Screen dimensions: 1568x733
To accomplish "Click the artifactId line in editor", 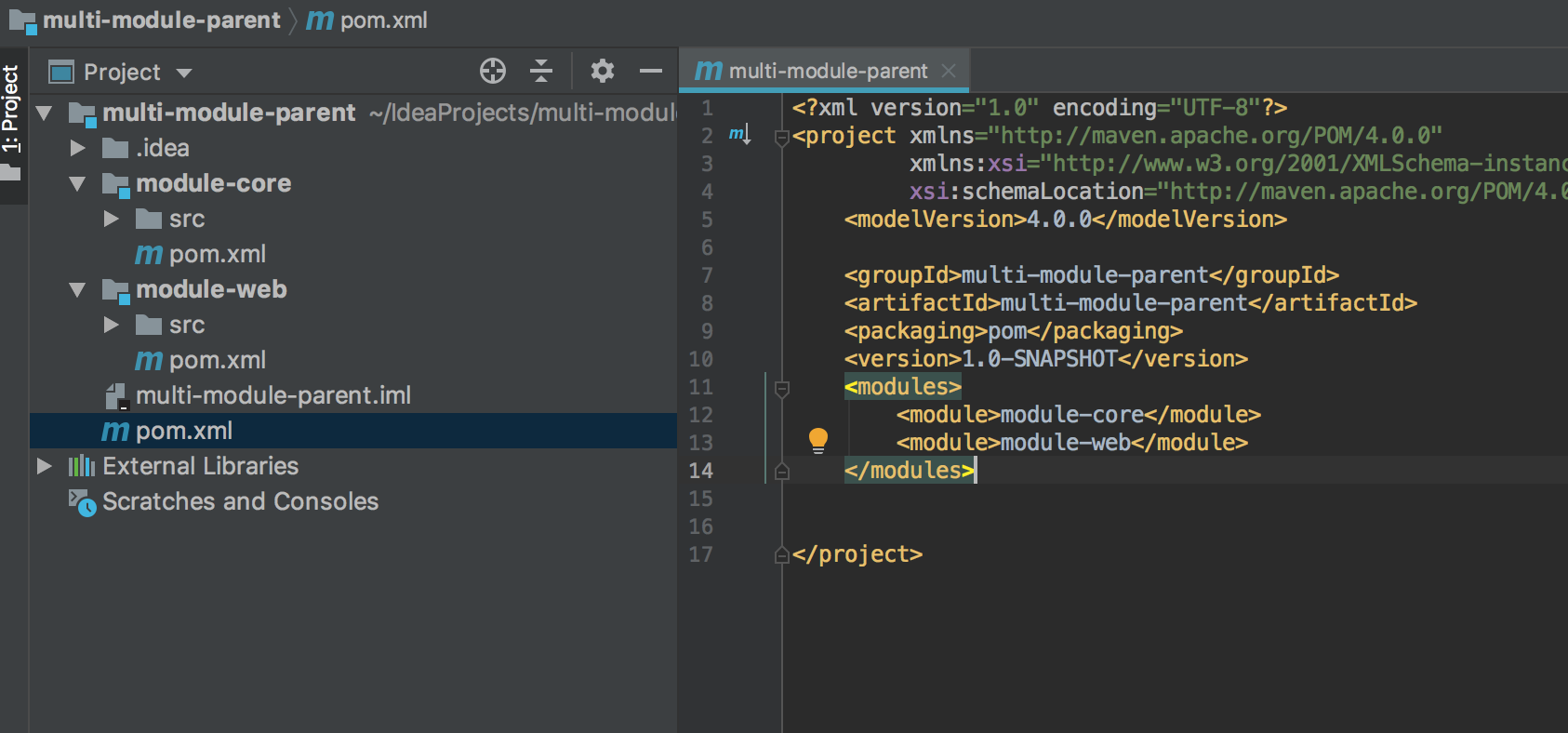I will click(1131, 302).
